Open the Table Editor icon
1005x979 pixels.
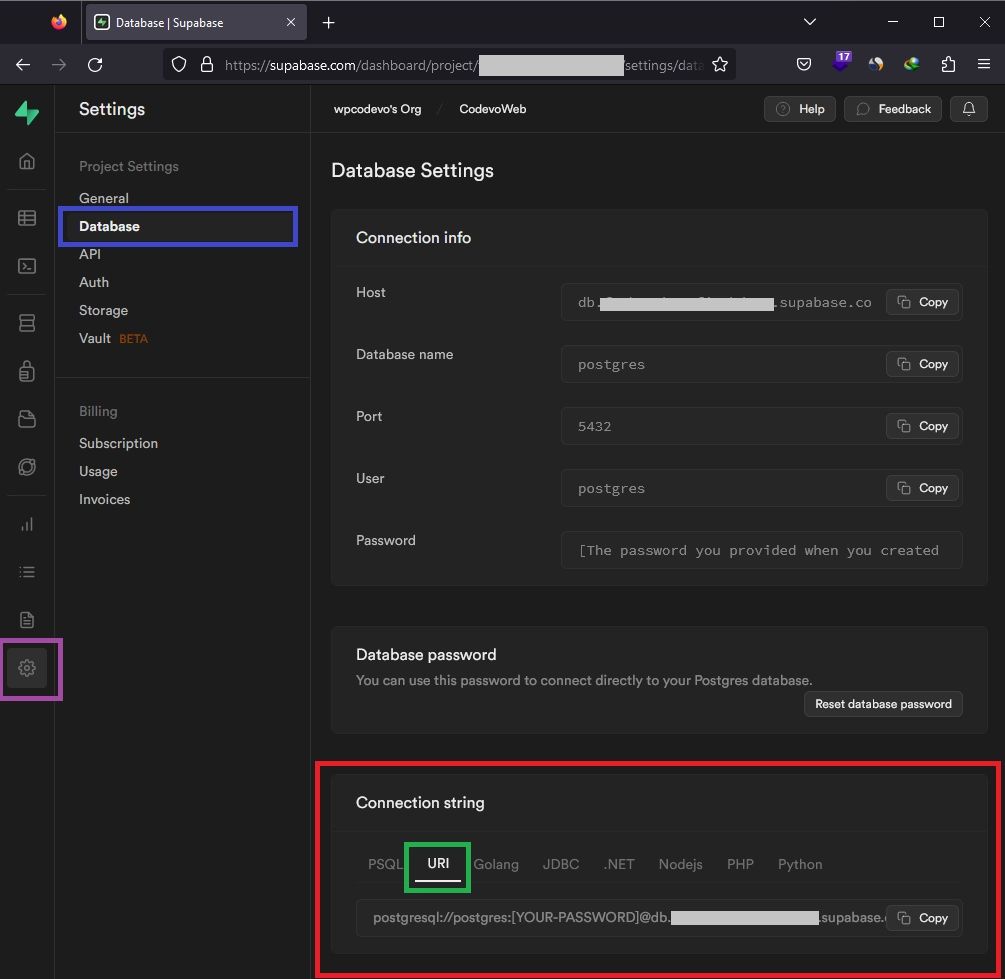pyautogui.click(x=27, y=218)
